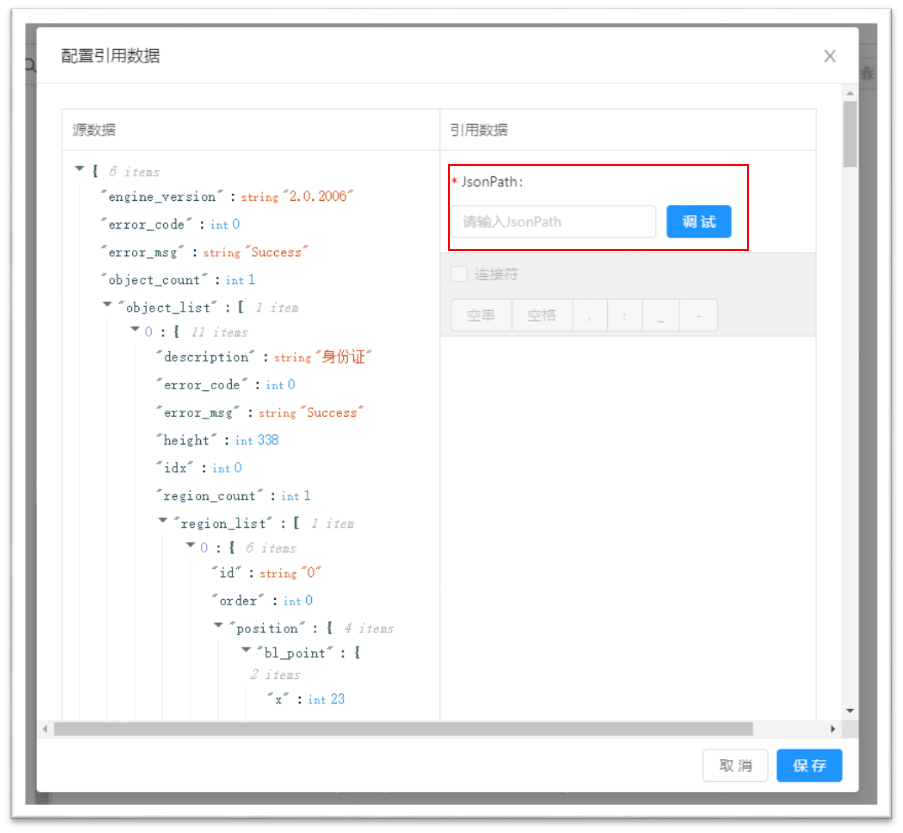
Task: Click the 保存 save button
Action: pyautogui.click(x=809, y=765)
